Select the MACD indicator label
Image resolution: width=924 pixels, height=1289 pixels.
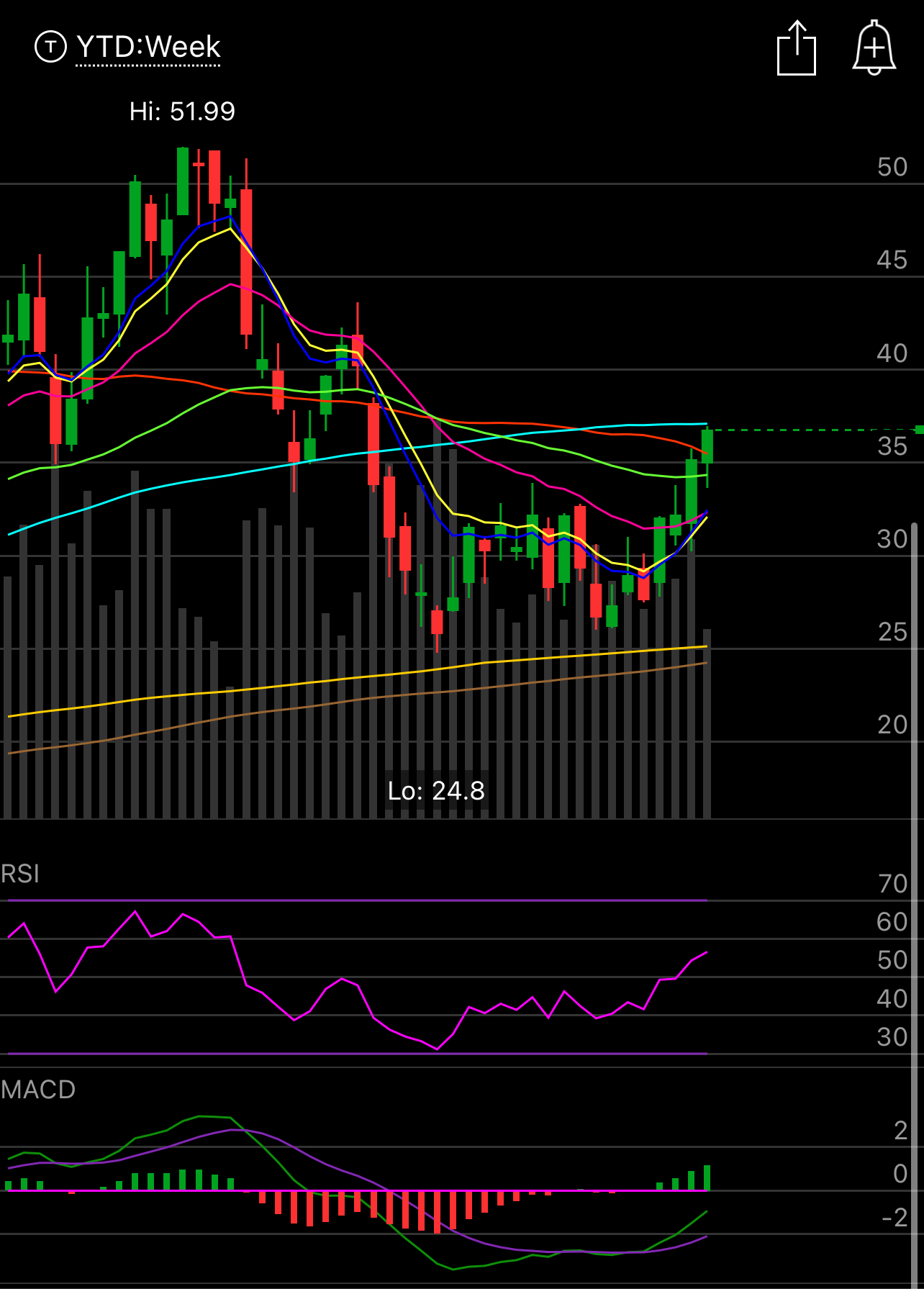pos(38,1090)
